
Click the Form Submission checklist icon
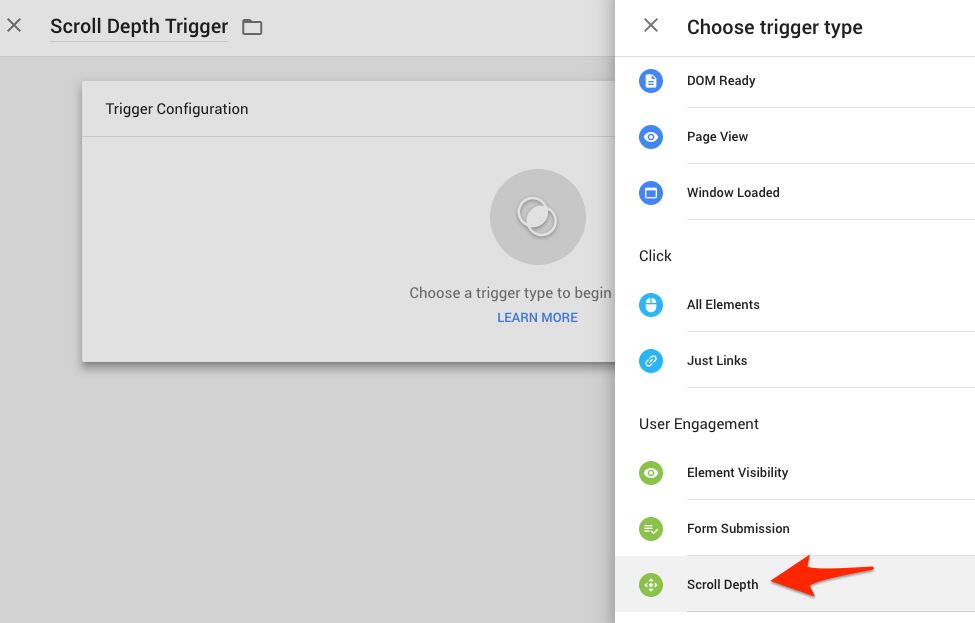pos(650,528)
